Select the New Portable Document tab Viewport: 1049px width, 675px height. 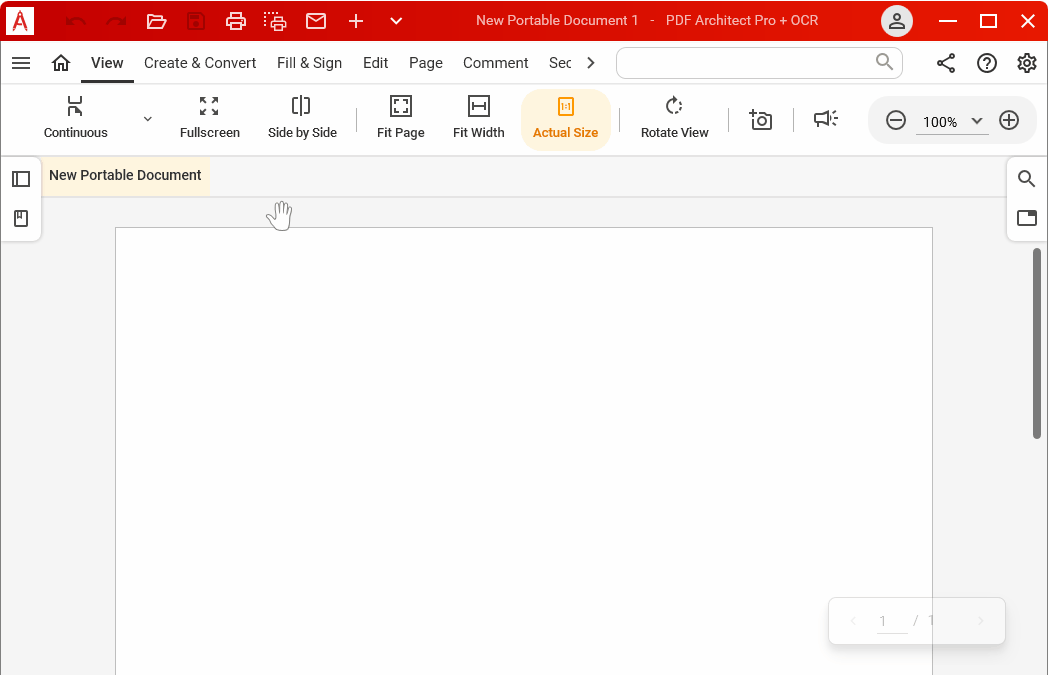tap(125, 176)
